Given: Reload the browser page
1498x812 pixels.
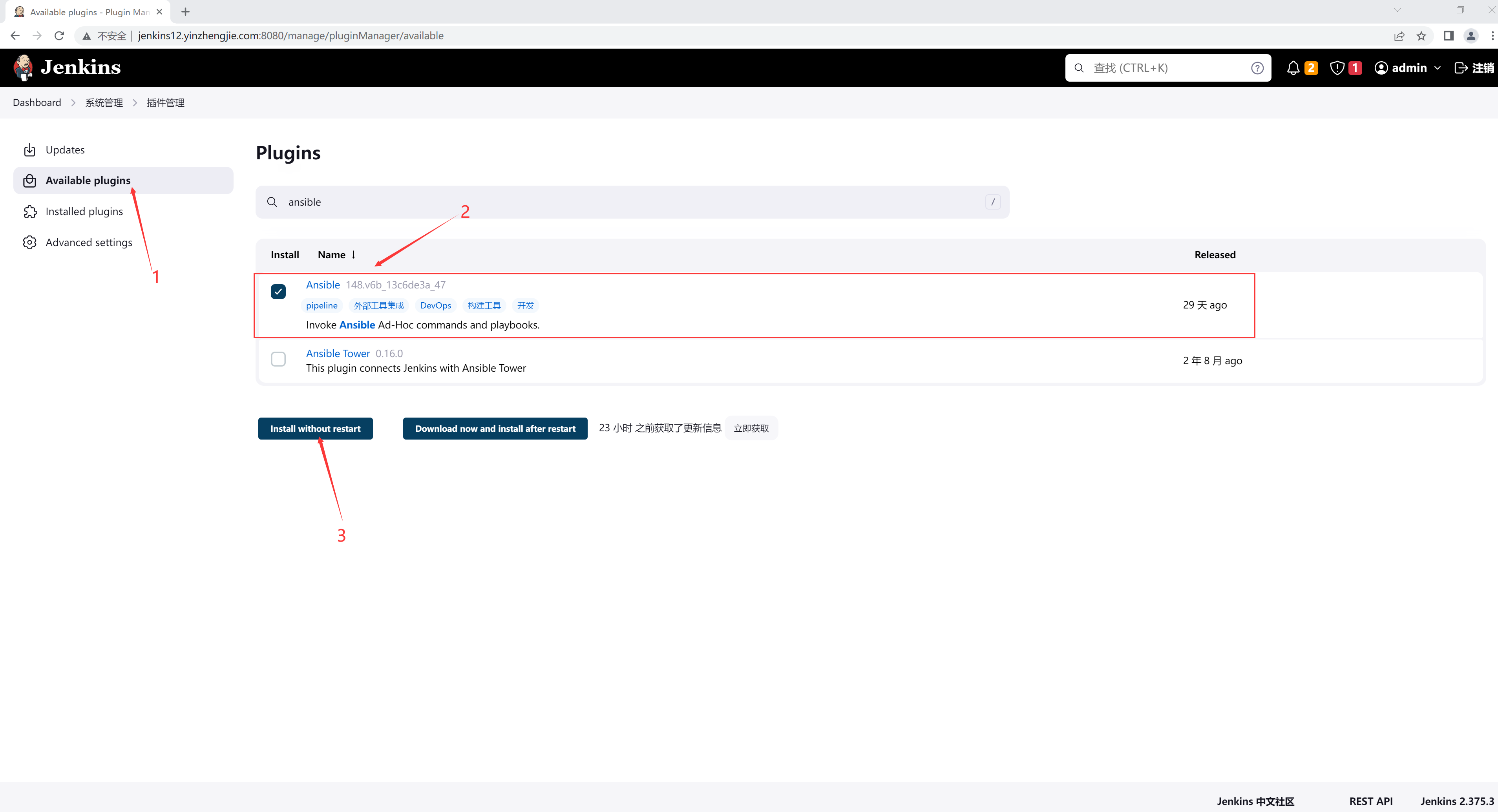Looking at the screenshot, I should point(59,35).
